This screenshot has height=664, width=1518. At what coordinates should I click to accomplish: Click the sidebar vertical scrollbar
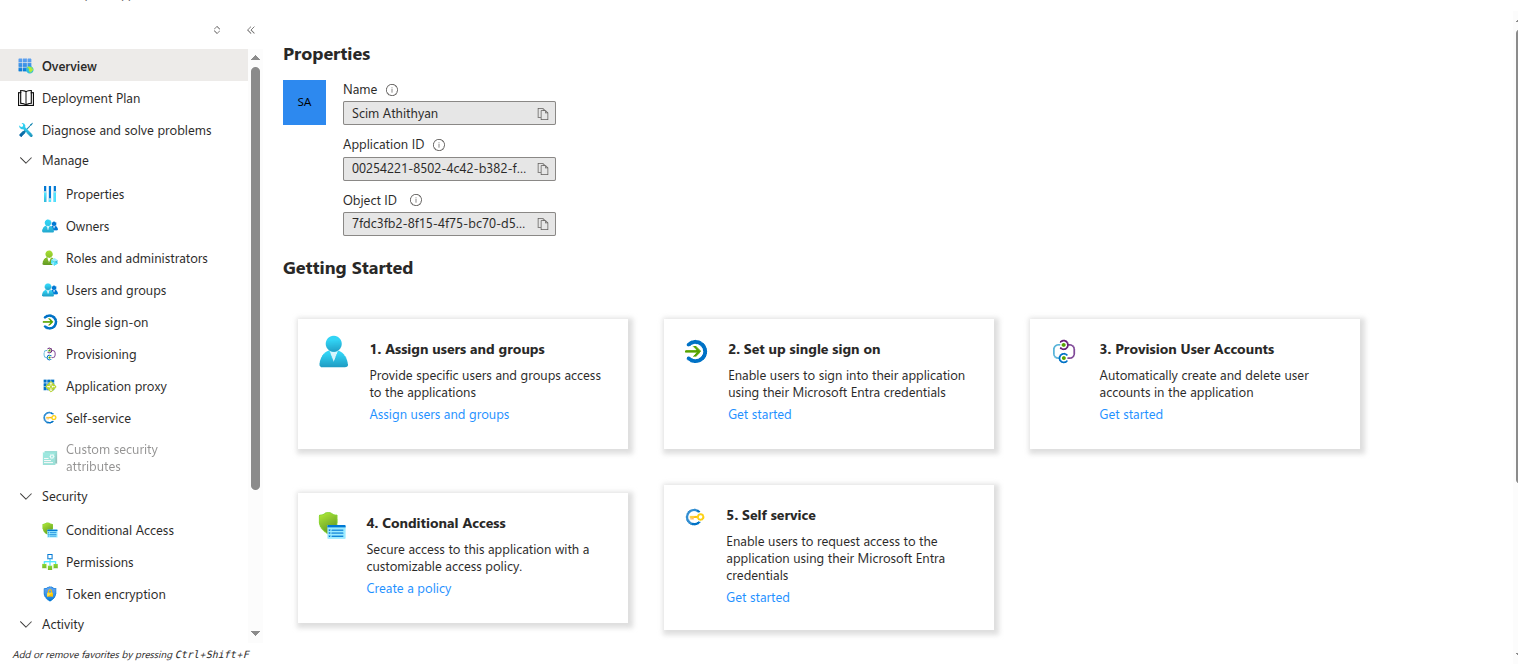pos(255,278)
